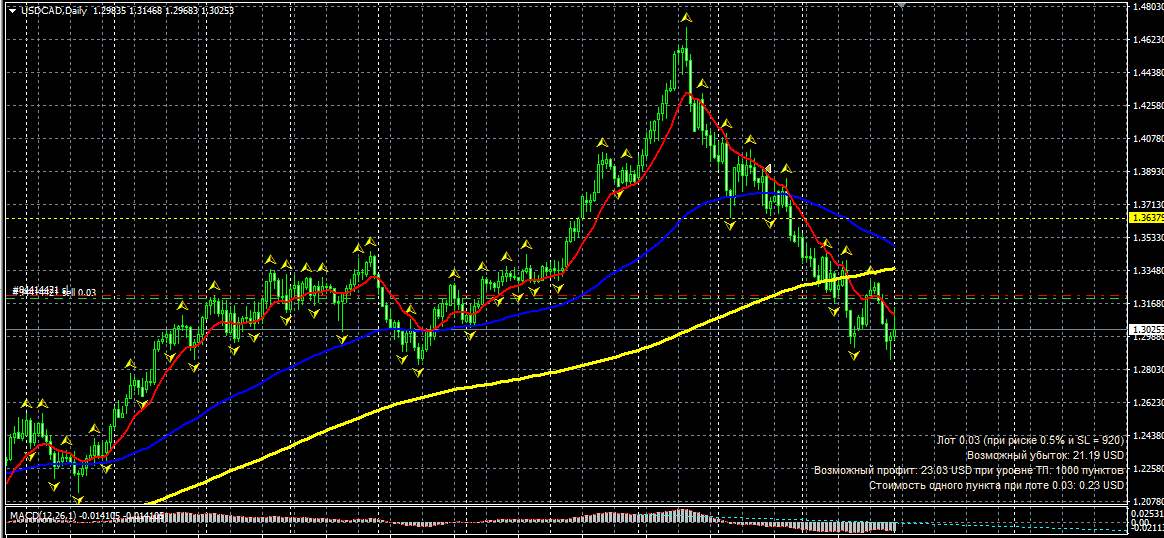Click the OHLC close value 1.30253 in the header
Viewport: 1164px width, 538px height.
219,11
